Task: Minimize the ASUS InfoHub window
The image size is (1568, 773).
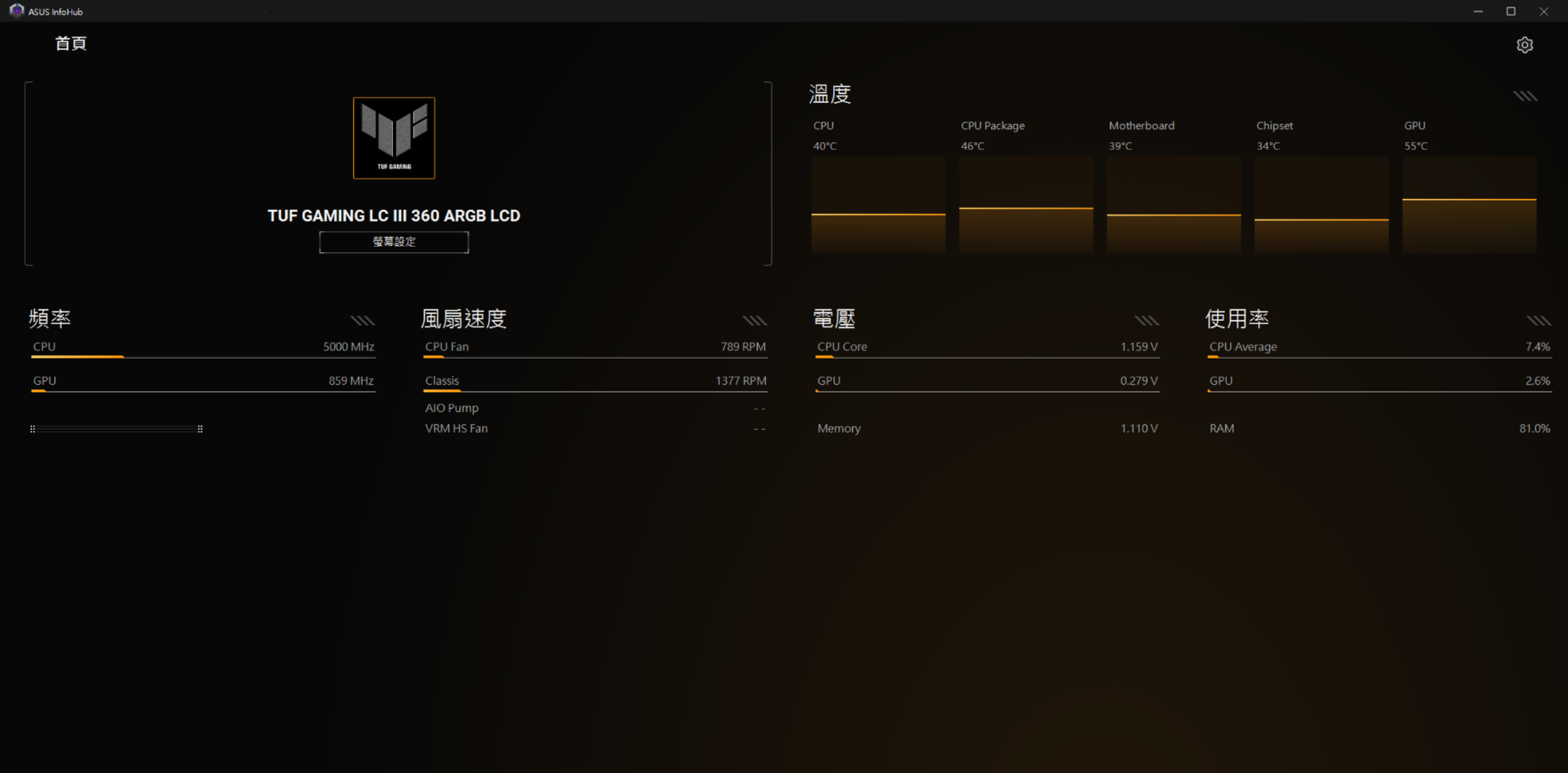Action: pos(1478,11)
